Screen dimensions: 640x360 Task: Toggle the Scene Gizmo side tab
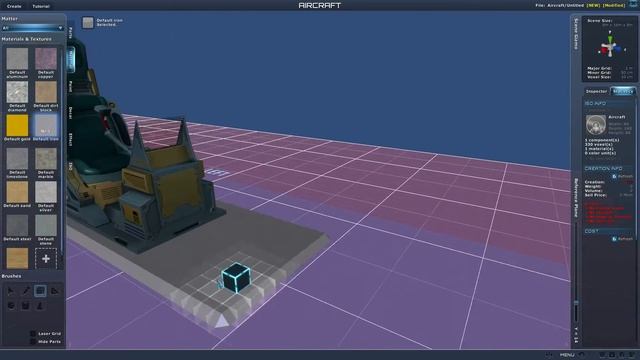(576, 34)
